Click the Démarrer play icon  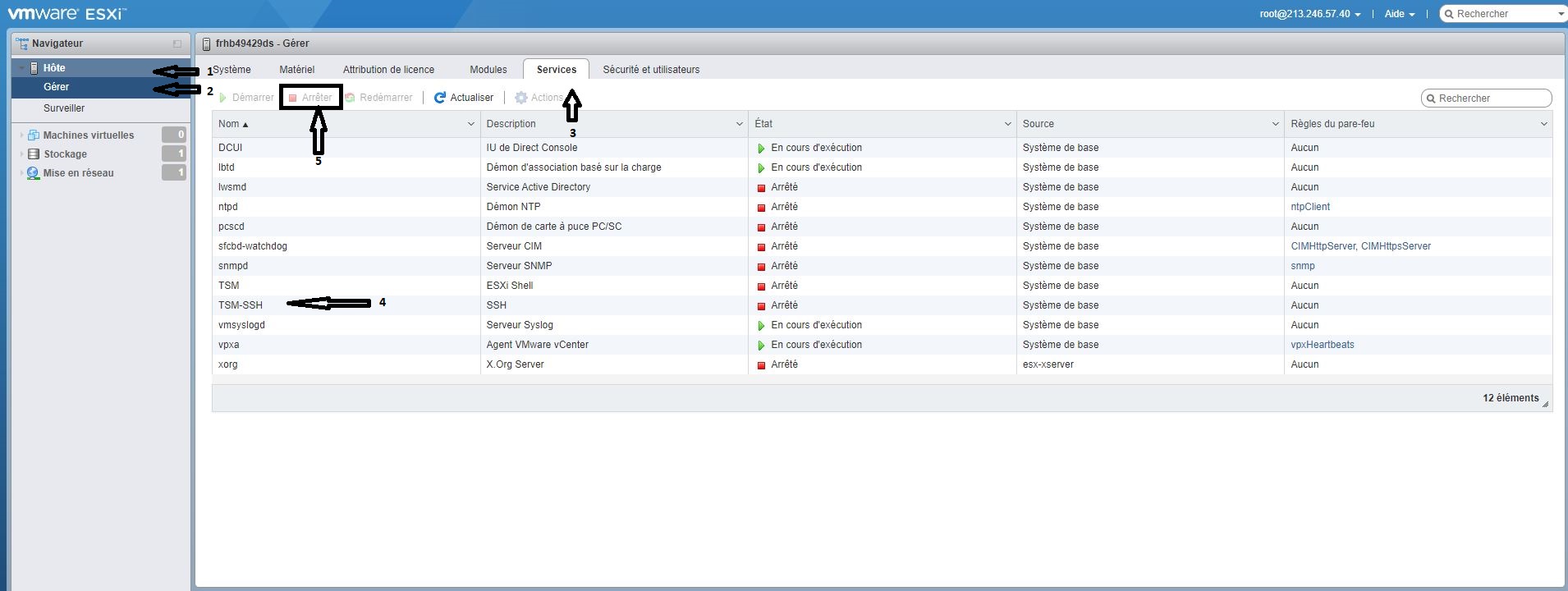click(222, 98)
